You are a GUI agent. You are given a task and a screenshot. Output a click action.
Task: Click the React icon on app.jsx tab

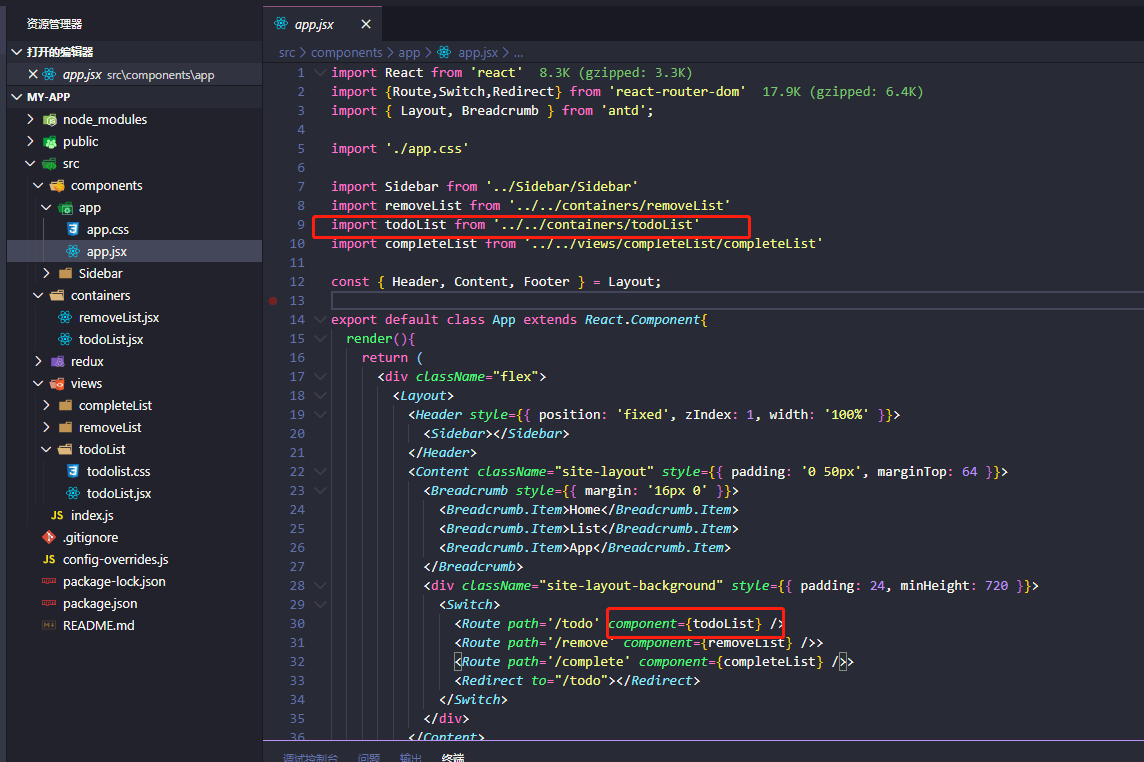click(281, 24)
